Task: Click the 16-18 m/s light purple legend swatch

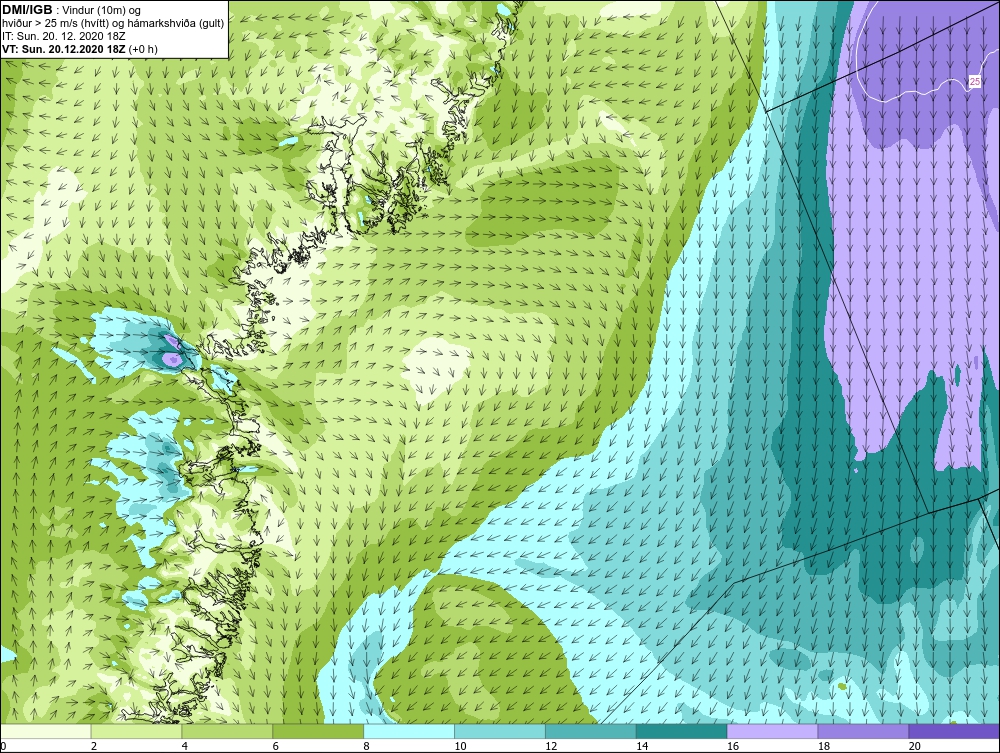Action: click(x=772, y=731)
